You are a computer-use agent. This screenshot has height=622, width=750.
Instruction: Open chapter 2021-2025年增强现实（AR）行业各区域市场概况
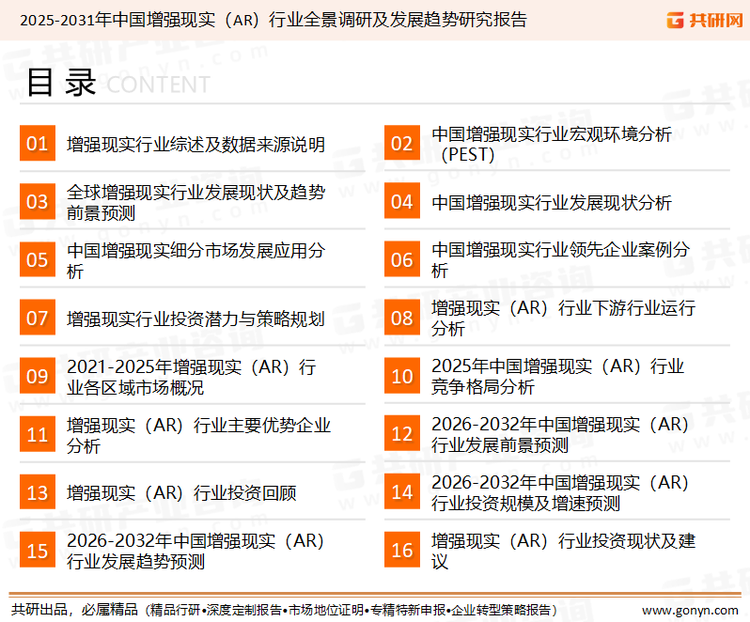coord(191,377)
